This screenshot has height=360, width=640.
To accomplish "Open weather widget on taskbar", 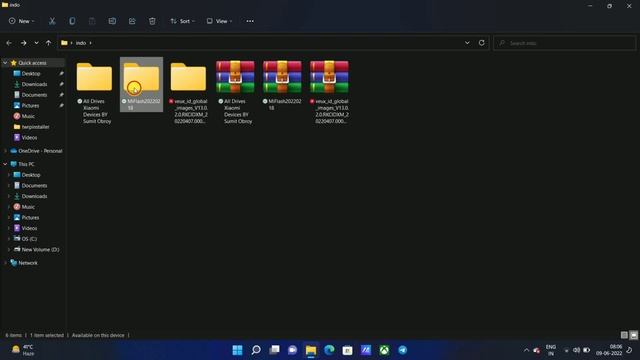I will click(22, 350).
